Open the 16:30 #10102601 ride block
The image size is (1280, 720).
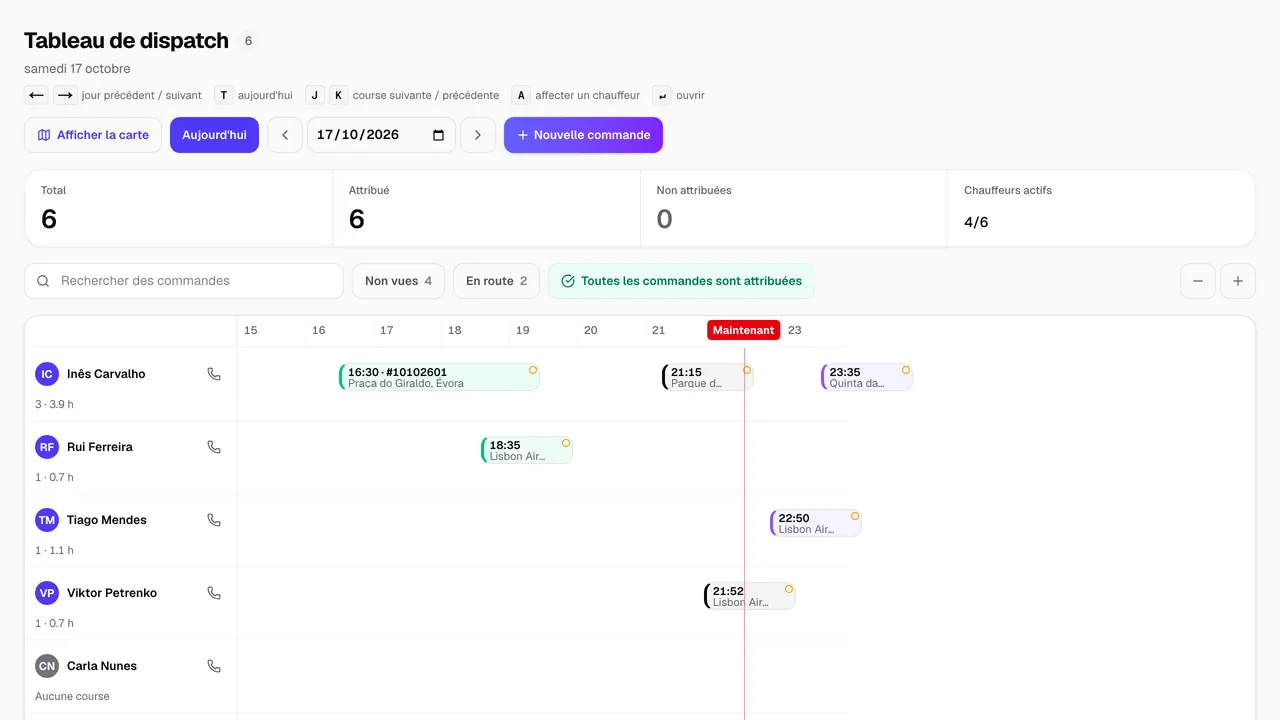pos(439,377)
